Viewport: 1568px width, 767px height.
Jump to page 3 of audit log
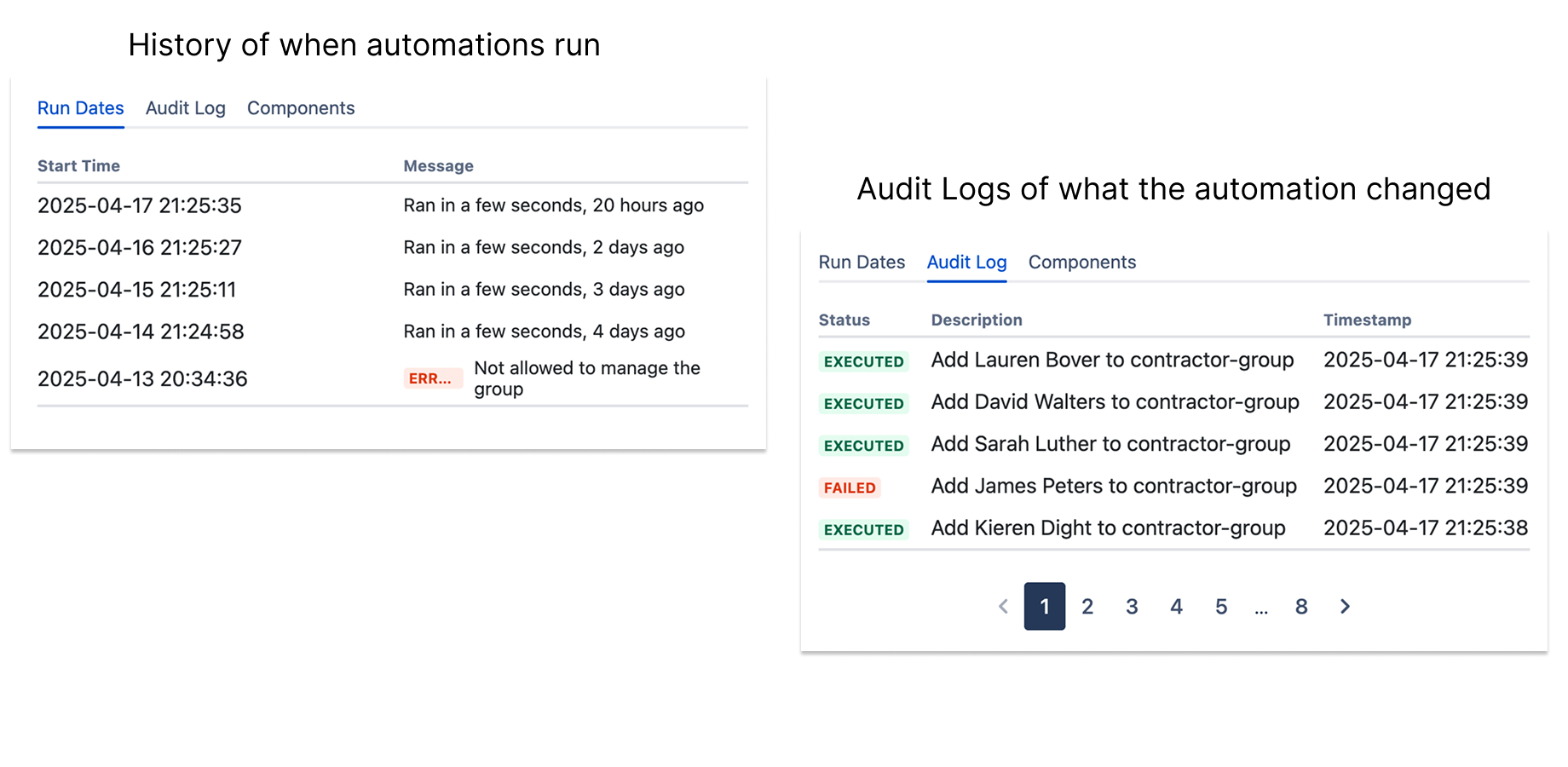click(x=1132, y=606)
